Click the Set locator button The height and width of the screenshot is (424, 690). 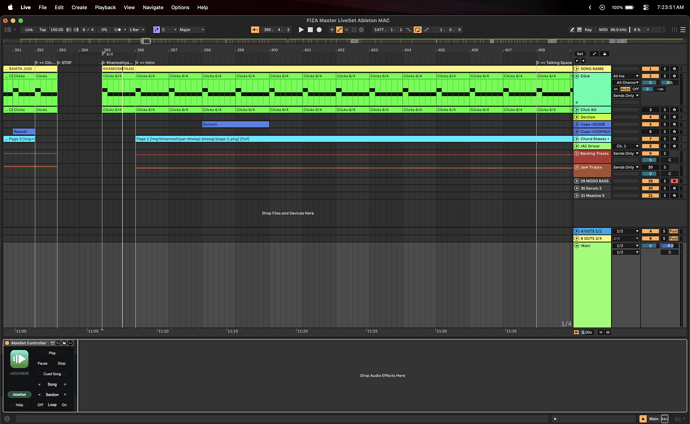click(x=580, y=54)
